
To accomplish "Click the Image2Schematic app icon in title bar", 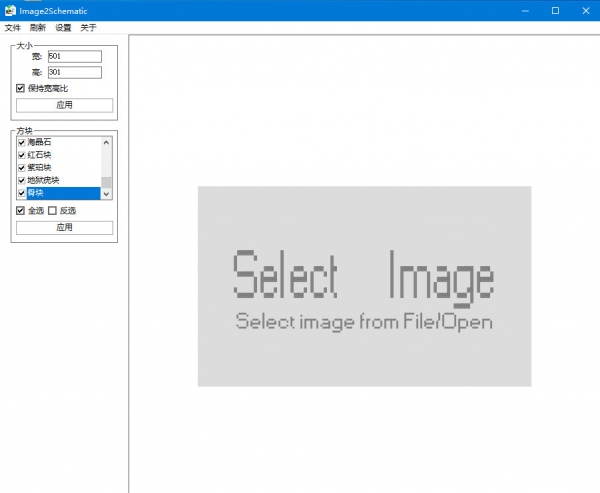I will [10, 11].
